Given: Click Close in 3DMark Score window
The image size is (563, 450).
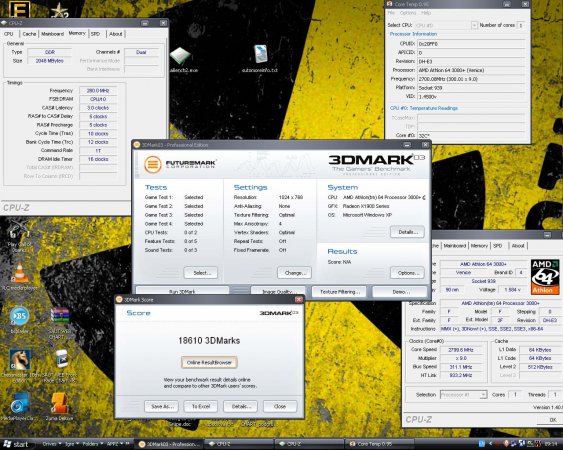Looking at the screenshot, I should pos(280,406).
